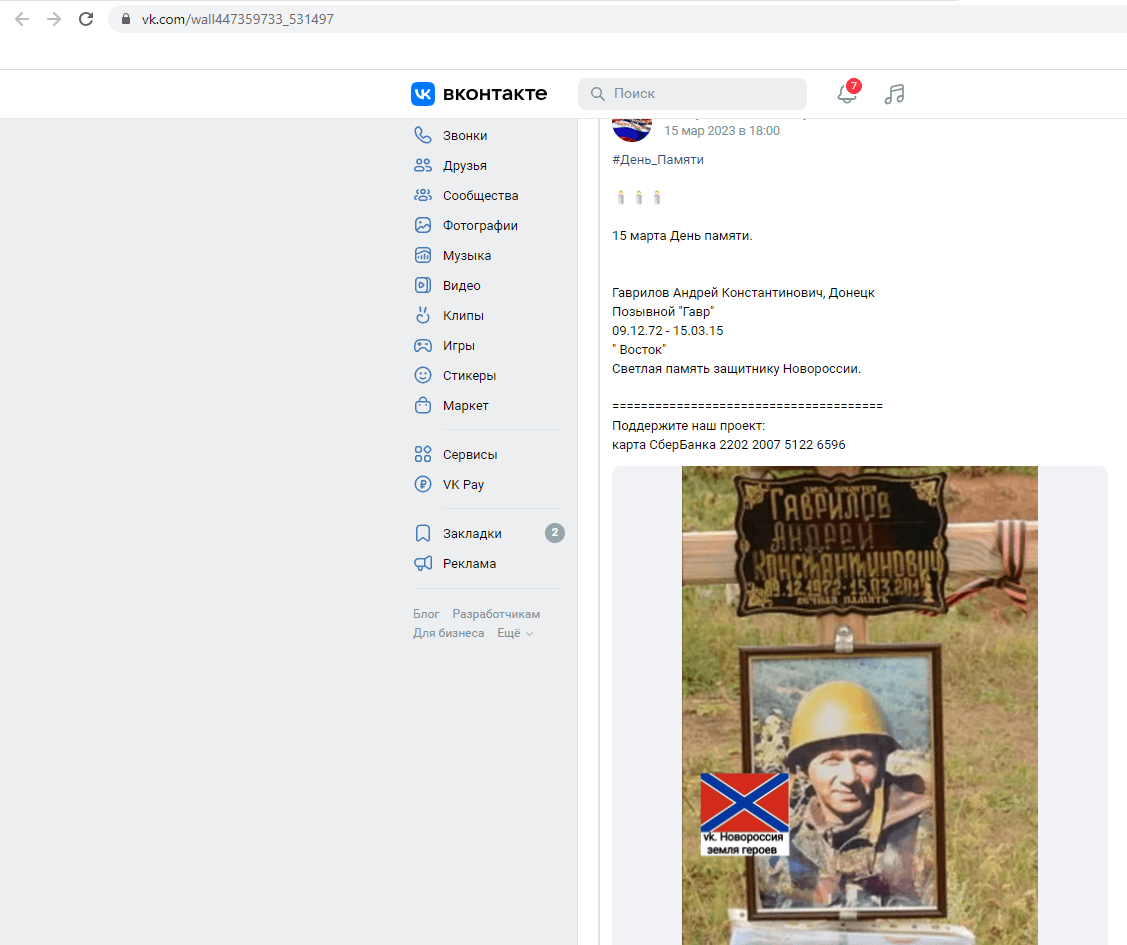
Task: Click the Поиск search field
Action: coord(700,94)
